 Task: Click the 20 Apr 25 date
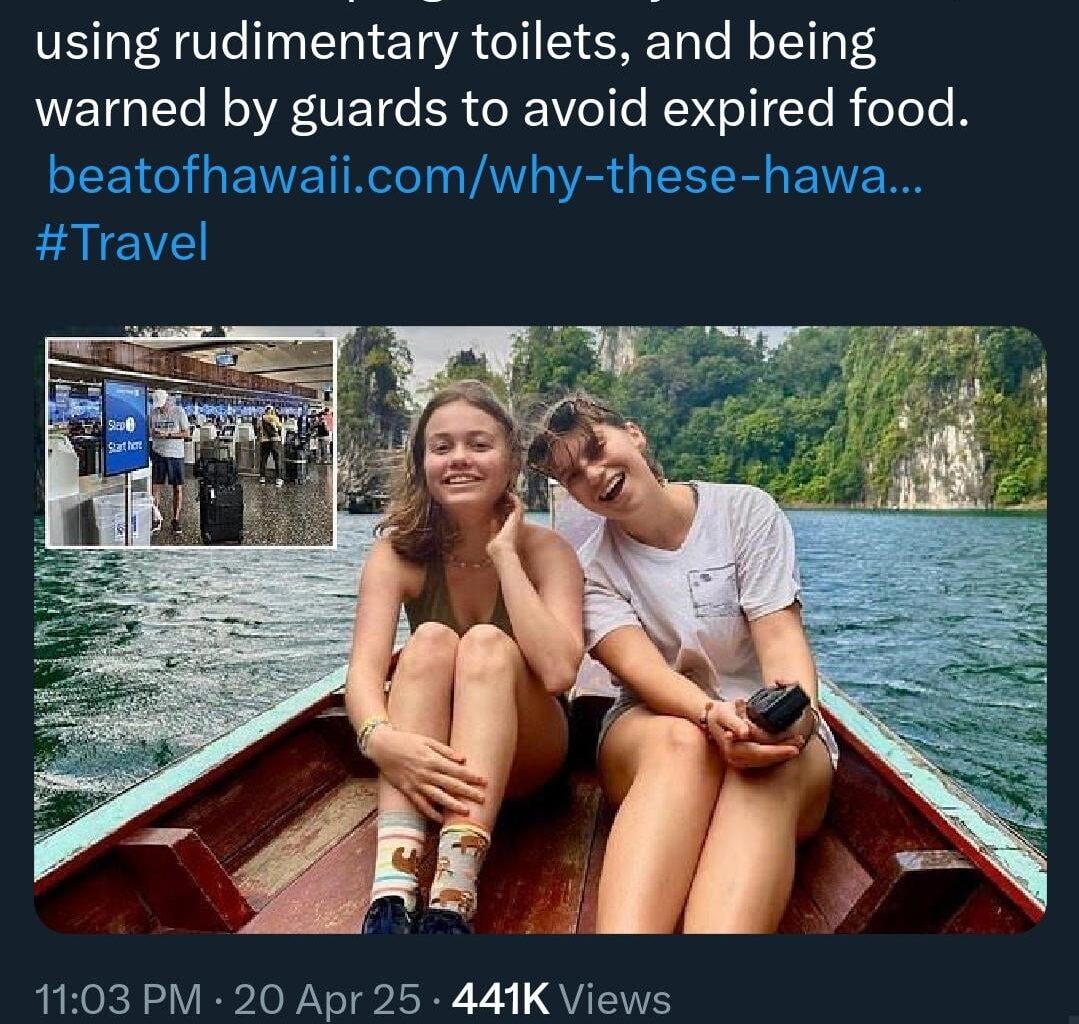[x=327, y=999]
